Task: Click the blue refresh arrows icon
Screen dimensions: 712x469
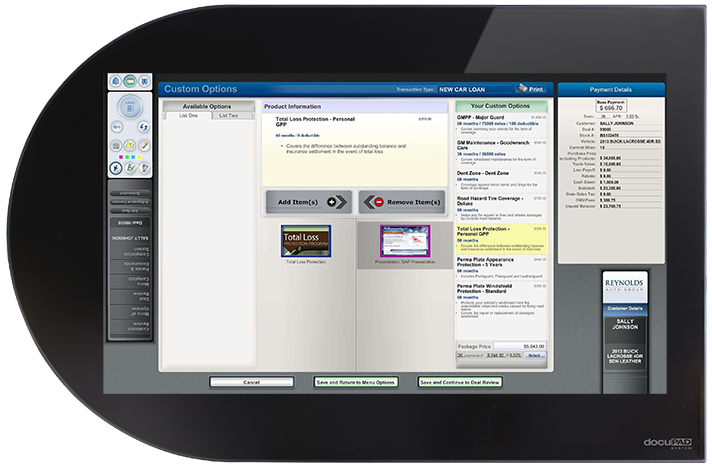Action: [x=143, y=127]
